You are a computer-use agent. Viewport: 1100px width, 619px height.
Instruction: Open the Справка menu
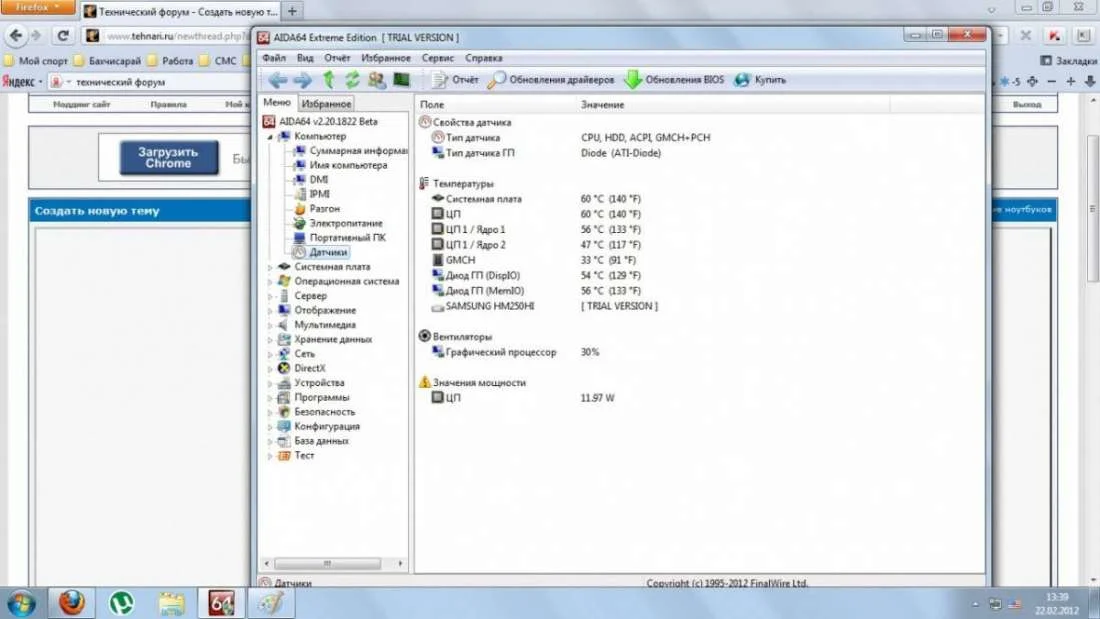click(483, 58)
